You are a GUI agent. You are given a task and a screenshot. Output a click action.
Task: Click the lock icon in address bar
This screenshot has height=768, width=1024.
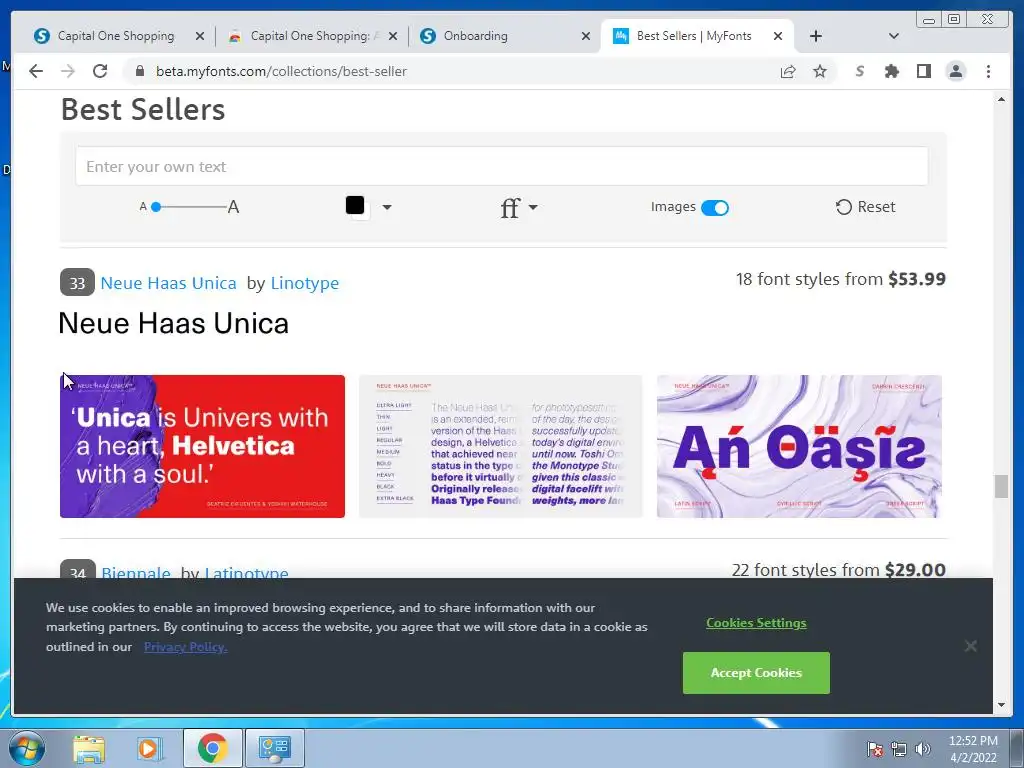pos(139,71)
